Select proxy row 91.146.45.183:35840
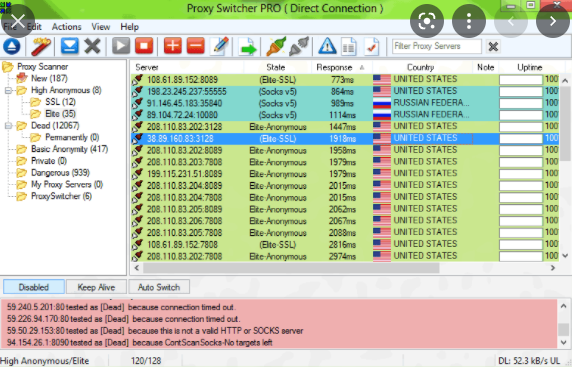Image resolution: width=572 pixels, height=367 pixels. point(345,103)
